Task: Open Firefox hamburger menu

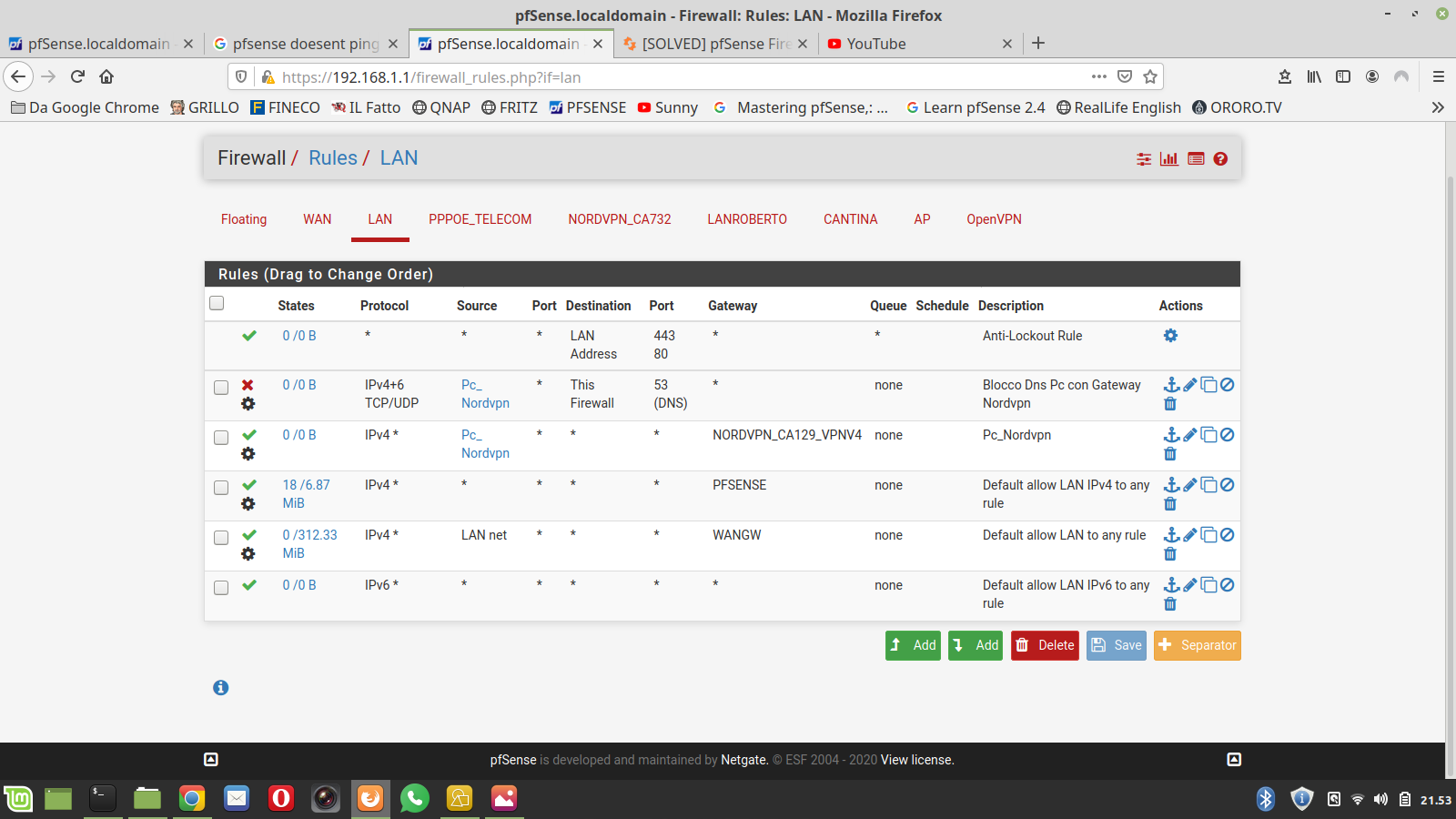Action: (x=1439, y=76)
